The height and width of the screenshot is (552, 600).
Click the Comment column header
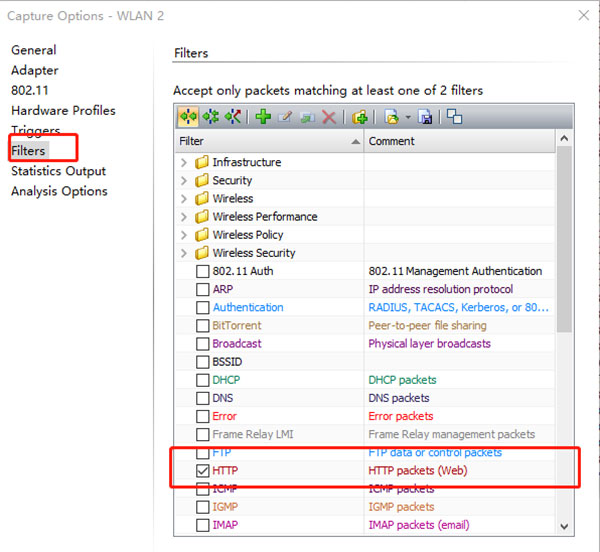[460, 141]
